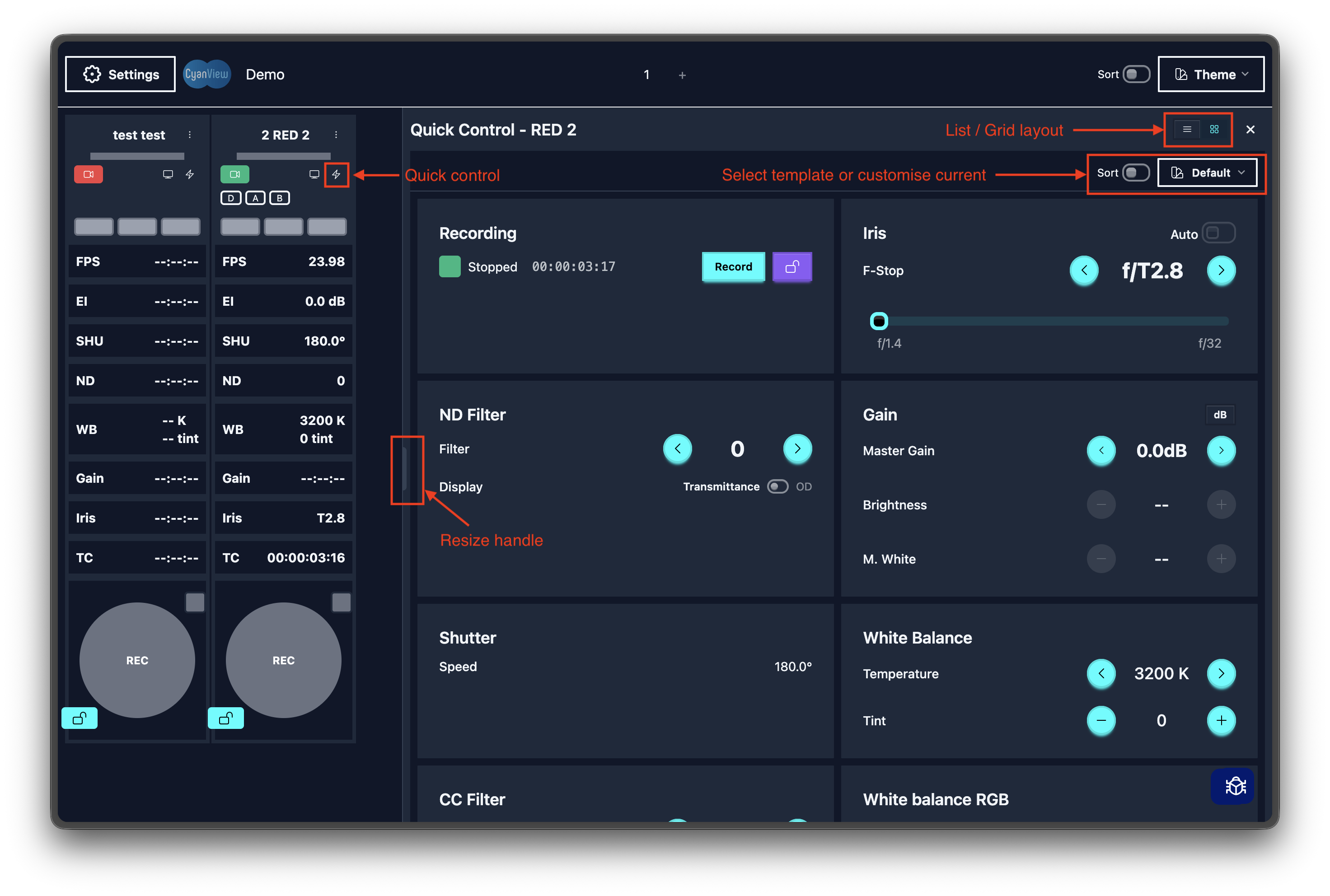The image size is (1330, 896).
Task: Toggle Sort switch in Quick Control panel
Action: 1135,173
